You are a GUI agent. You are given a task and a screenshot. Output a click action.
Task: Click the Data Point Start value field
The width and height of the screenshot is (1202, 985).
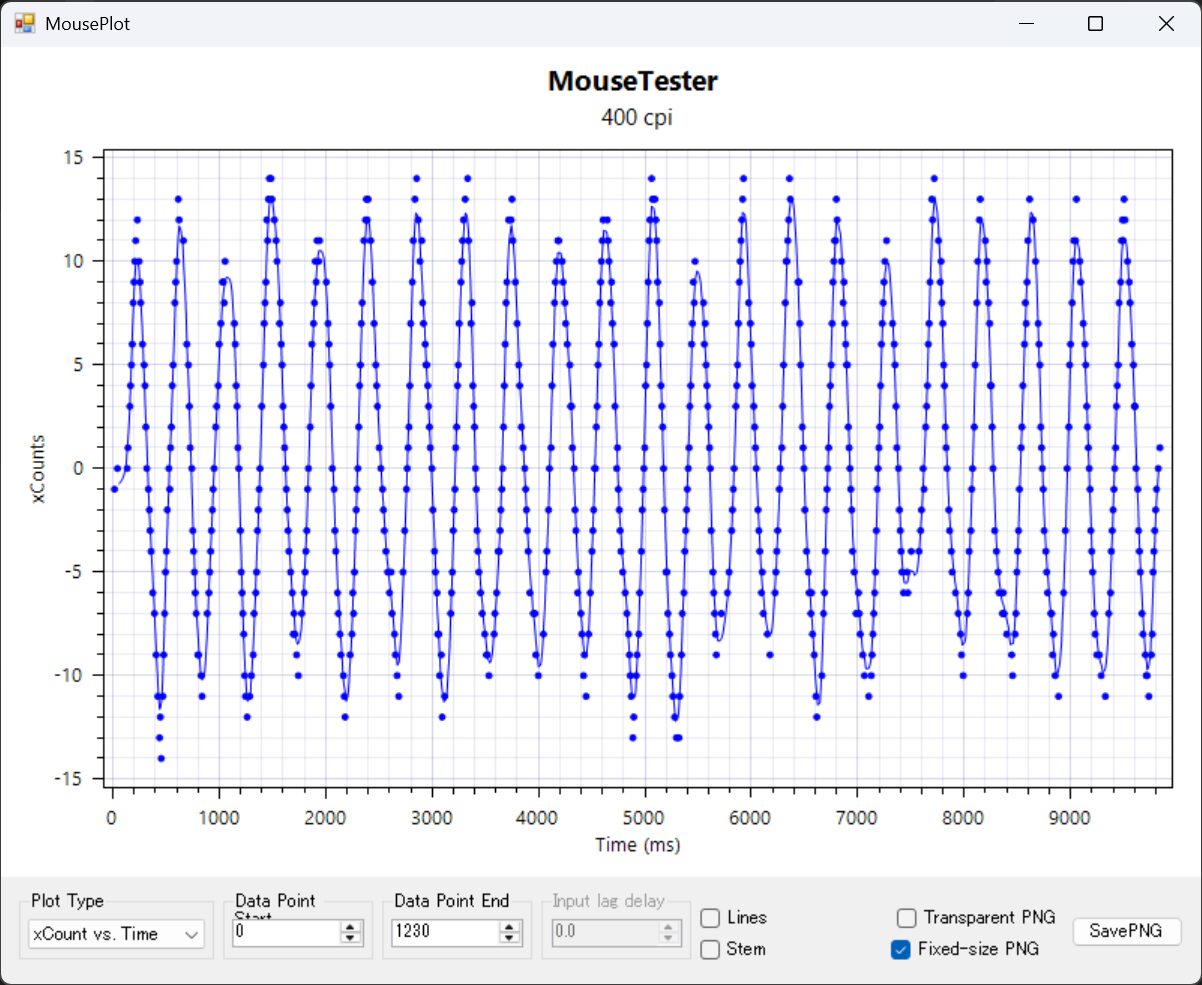click(285, 933)
